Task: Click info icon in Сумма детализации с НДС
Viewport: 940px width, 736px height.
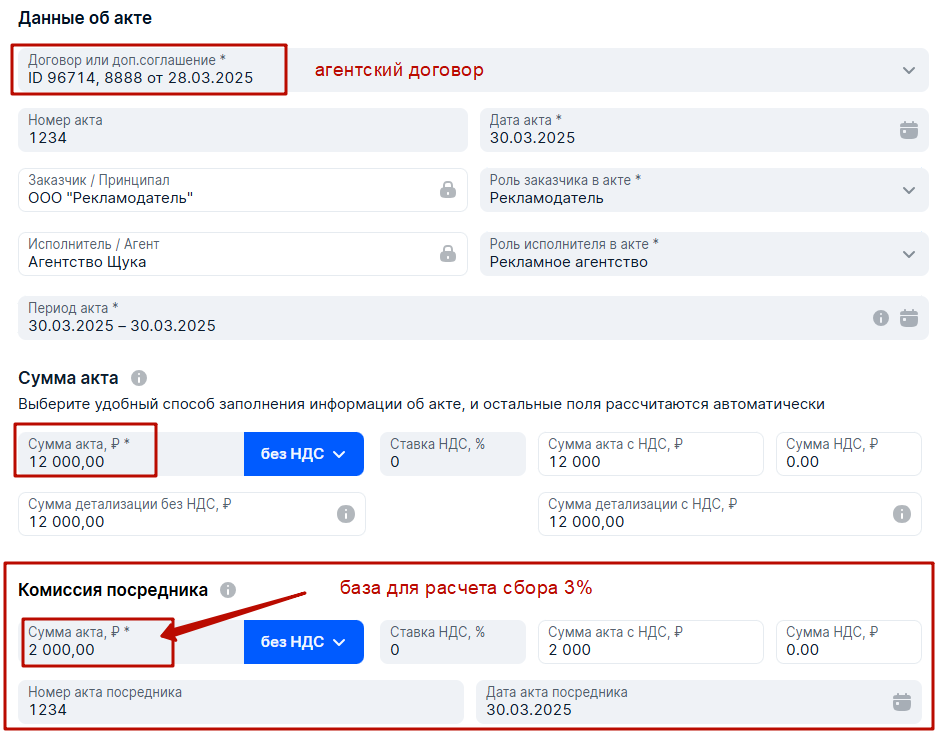Action: [901, 514]
